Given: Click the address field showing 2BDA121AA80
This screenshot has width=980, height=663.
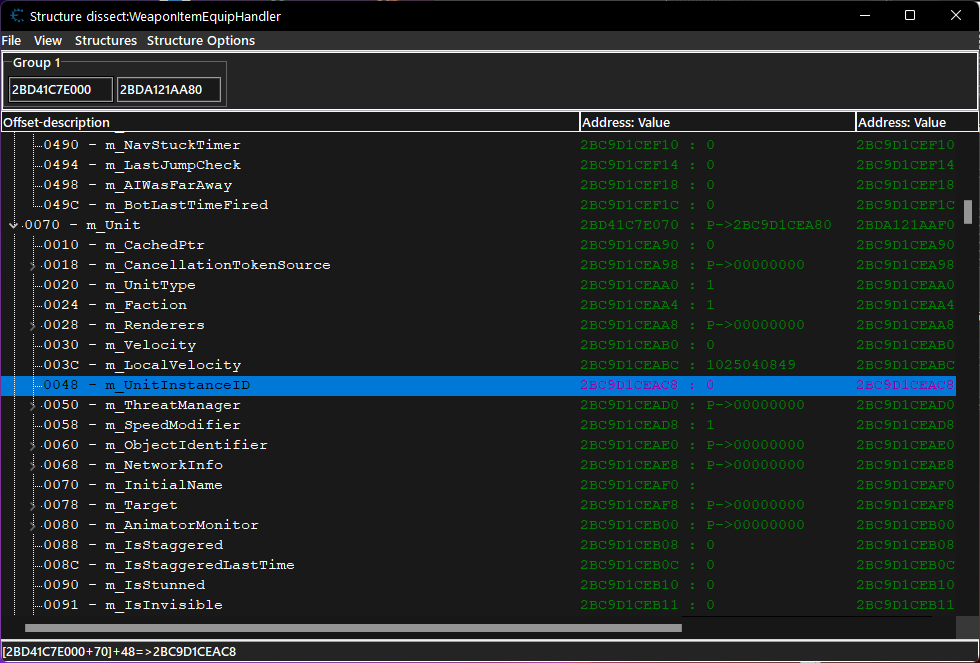Looking at the screenshot, I should point(168,89).
